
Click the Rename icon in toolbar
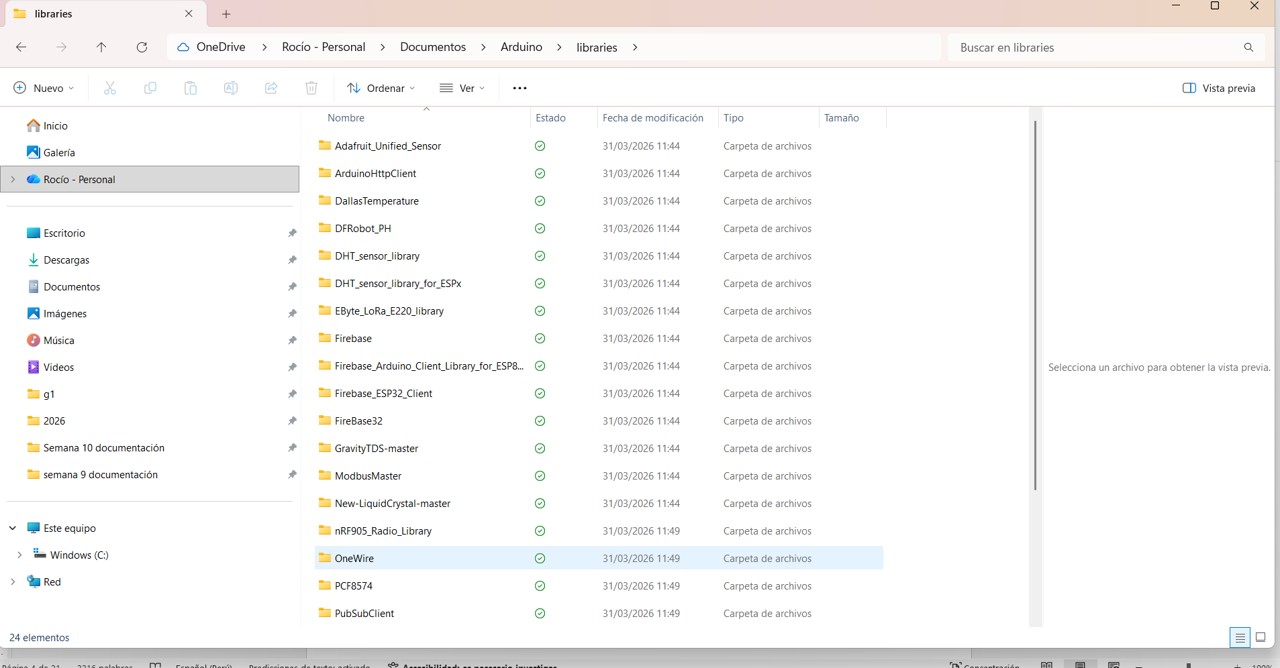click(x=230, y=88)
